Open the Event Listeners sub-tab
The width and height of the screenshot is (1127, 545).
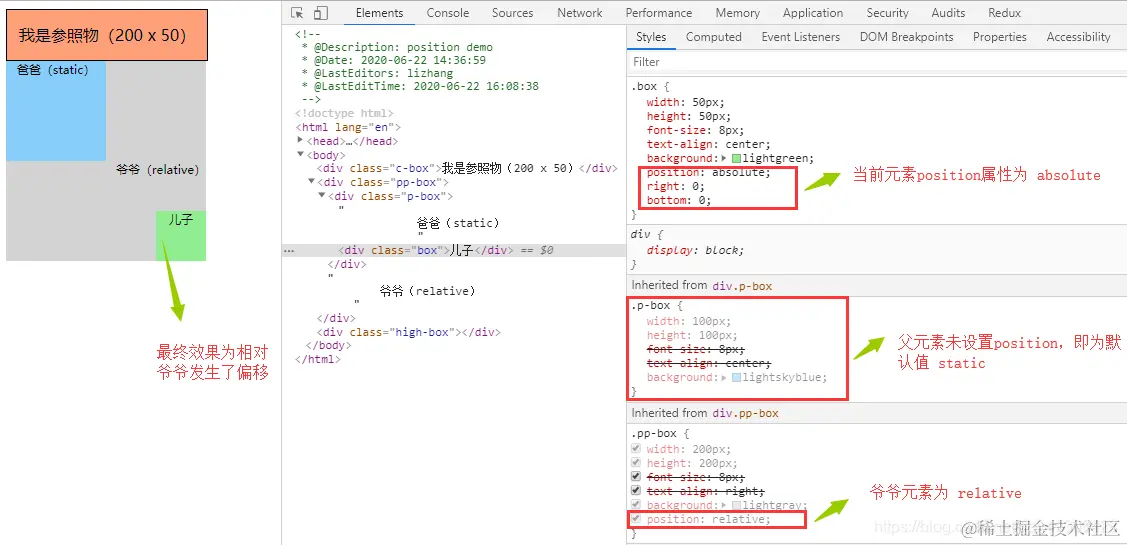801,37
